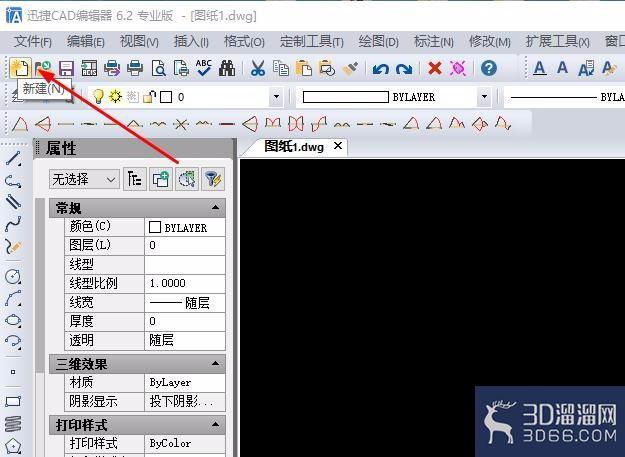Viewport: 625px width, 457px height.
Task: Copy selection with the two-pages icon
Action: pyautogui.click(x=281, y=68)
